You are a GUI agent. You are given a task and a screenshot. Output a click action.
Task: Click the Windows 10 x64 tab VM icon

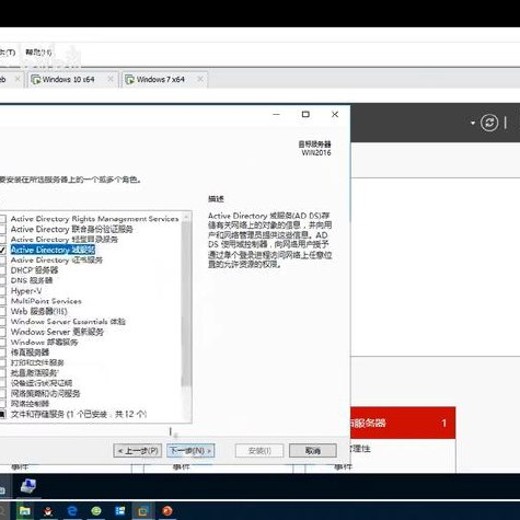click(36, 79)
